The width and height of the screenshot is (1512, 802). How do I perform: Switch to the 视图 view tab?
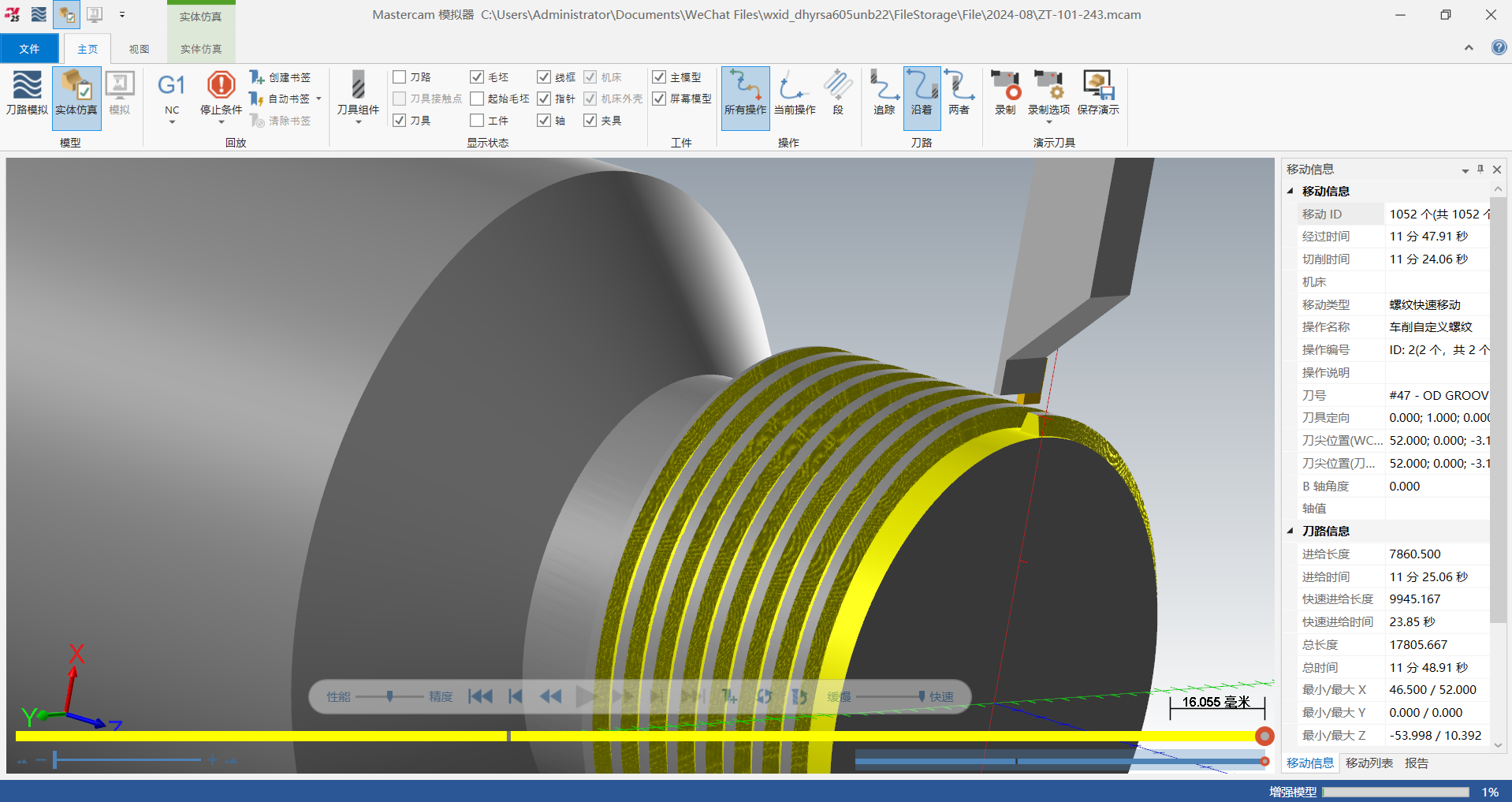pyautogui.click(x=139, y=49)
